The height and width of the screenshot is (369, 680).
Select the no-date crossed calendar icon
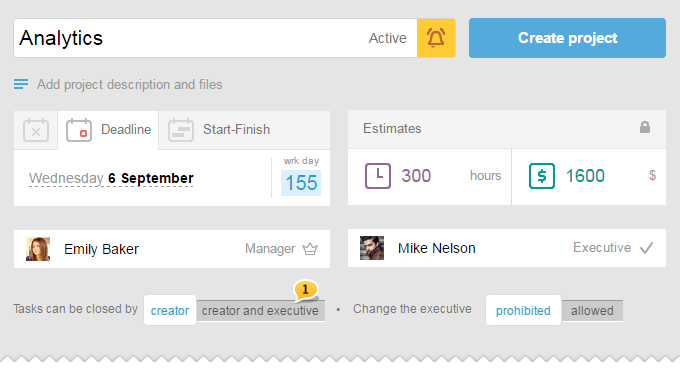36,130
